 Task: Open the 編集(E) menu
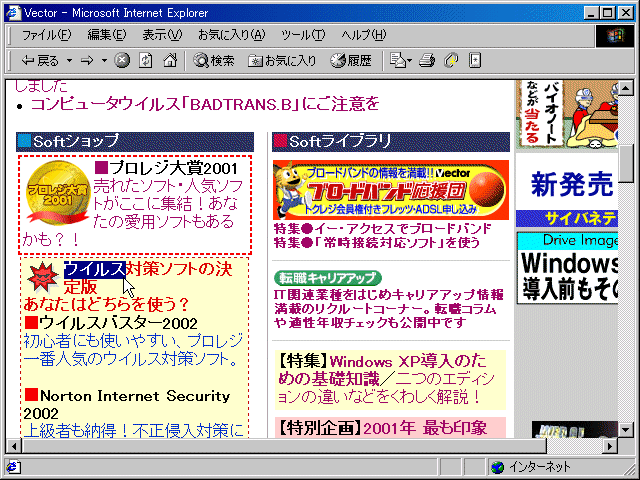[x=107, y=35]
